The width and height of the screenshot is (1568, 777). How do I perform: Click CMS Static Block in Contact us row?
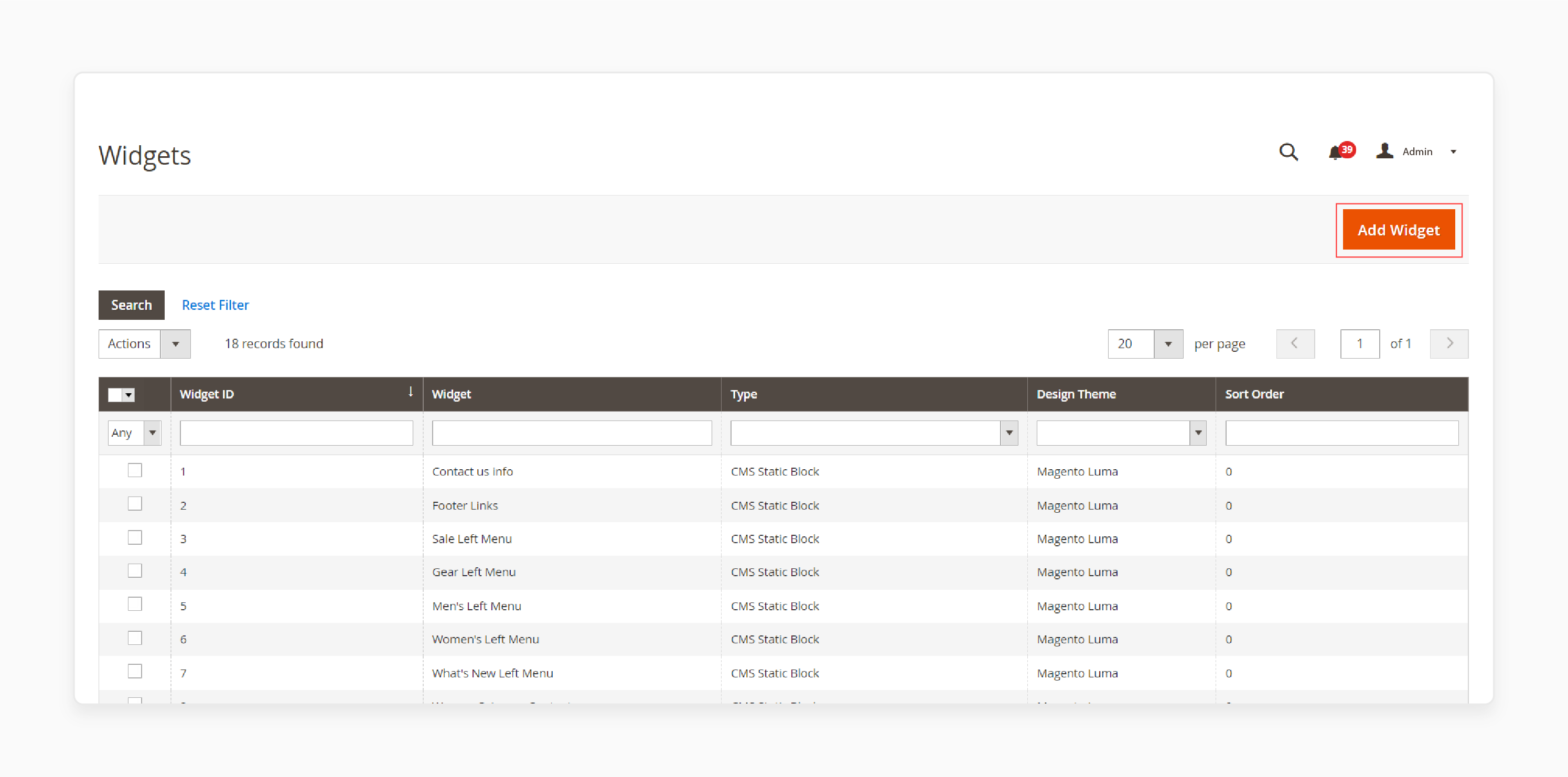[x=775, y=471]
